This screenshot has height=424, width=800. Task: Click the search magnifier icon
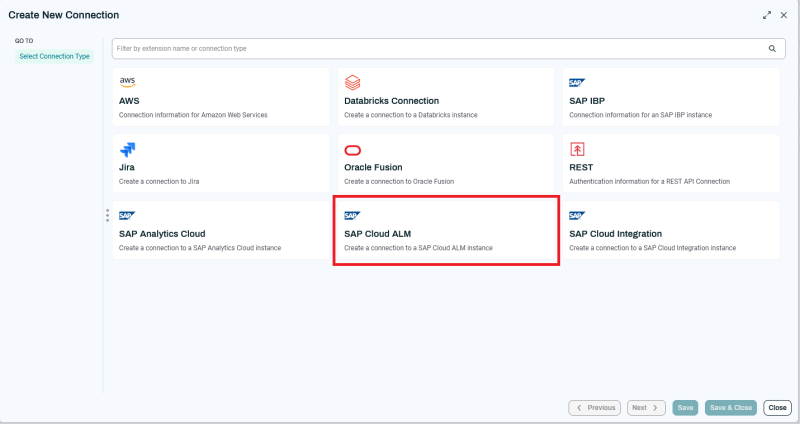[x=771, y=48]
